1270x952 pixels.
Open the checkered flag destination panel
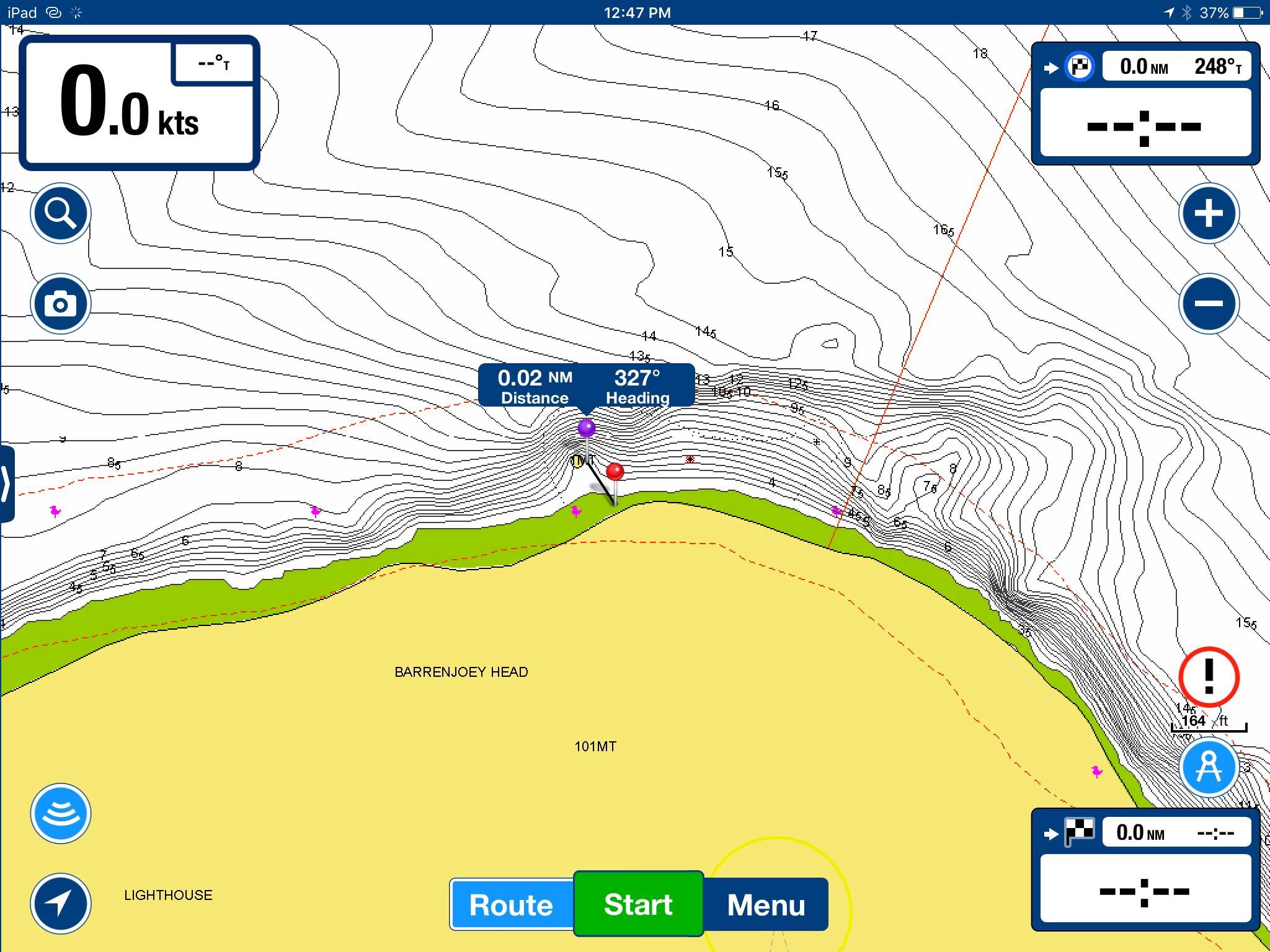point(1145,869)
